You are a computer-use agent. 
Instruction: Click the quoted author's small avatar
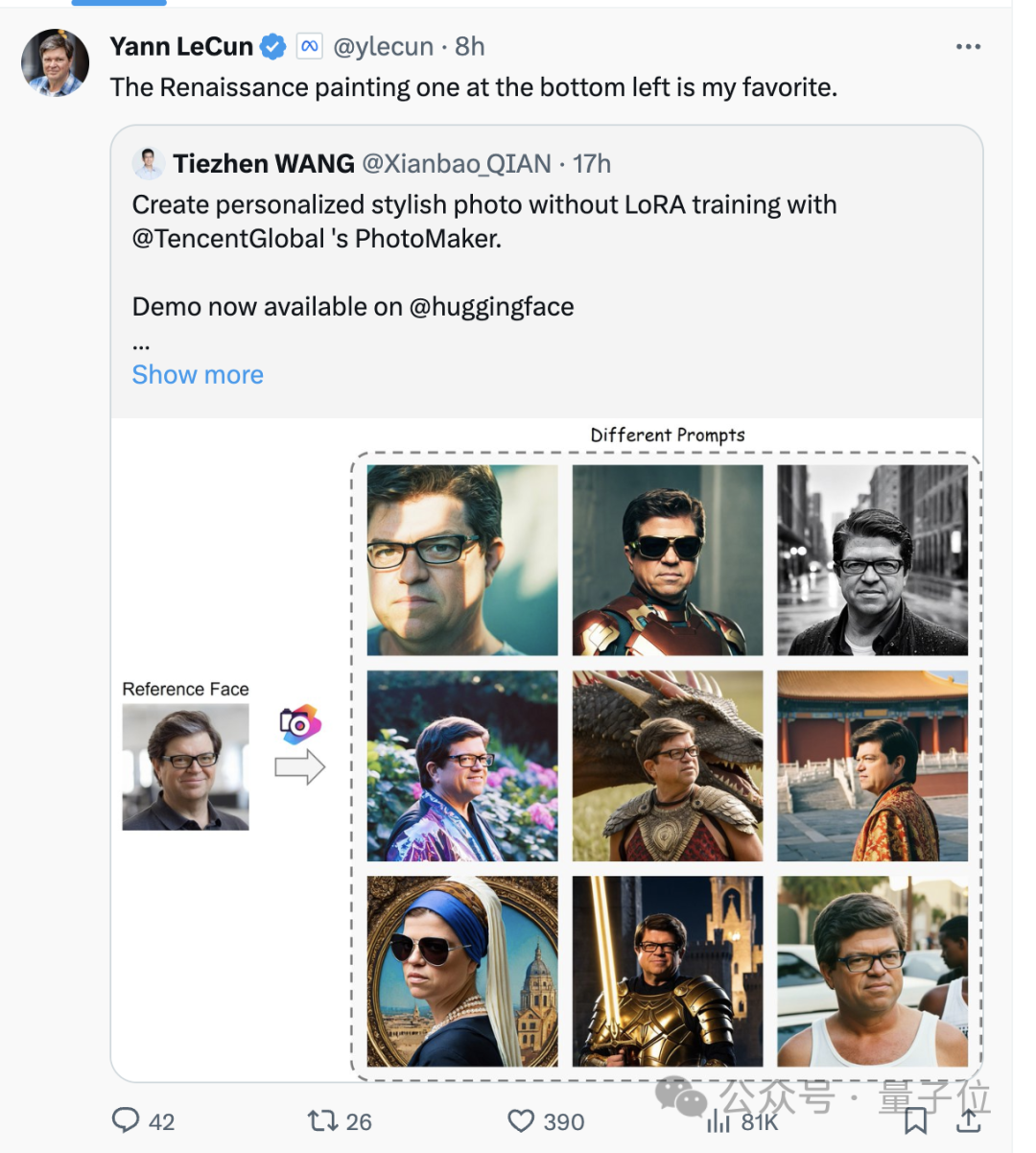[x=149, y=164]
